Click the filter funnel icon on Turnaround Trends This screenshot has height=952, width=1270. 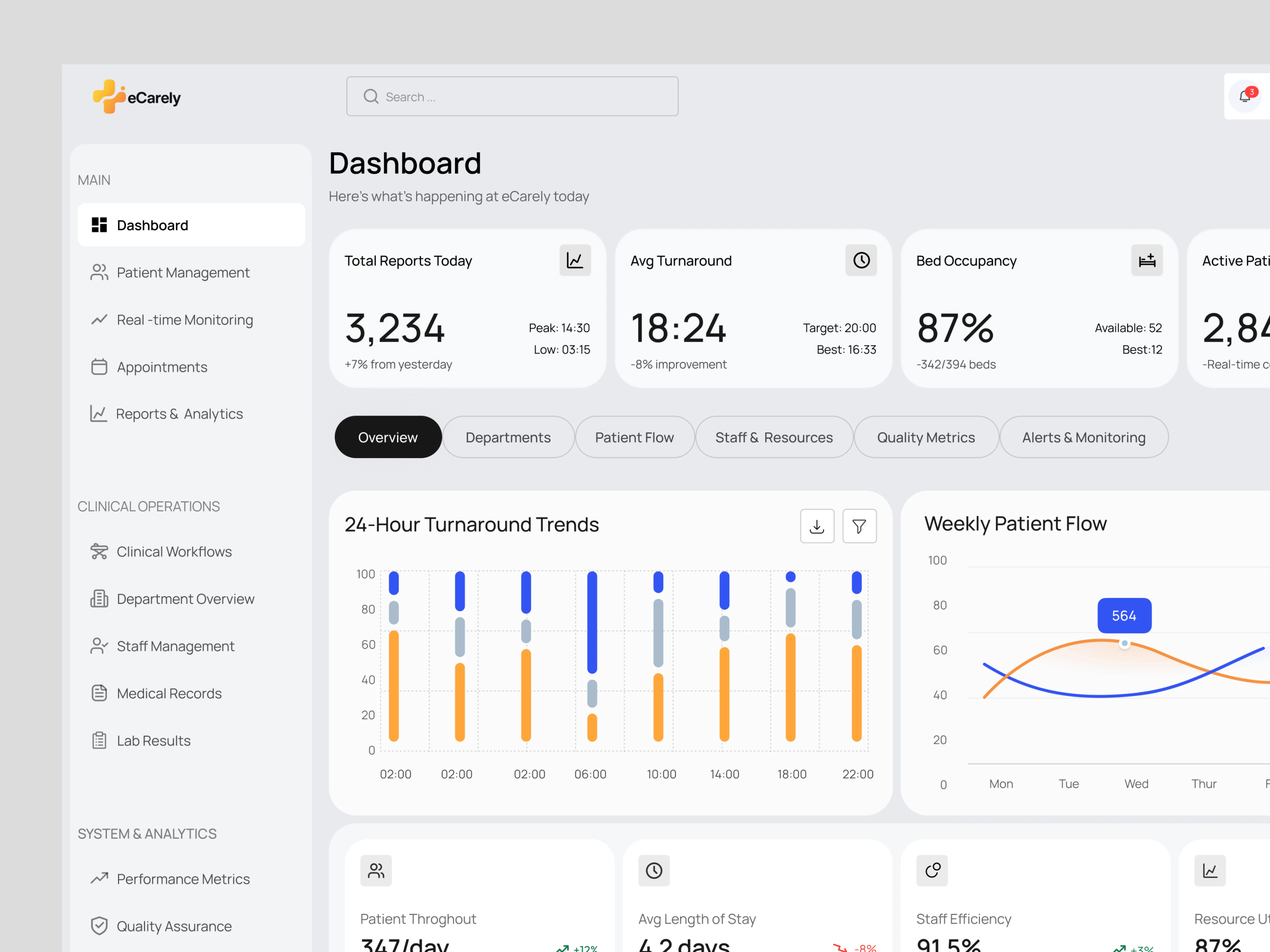pos(859,526)
